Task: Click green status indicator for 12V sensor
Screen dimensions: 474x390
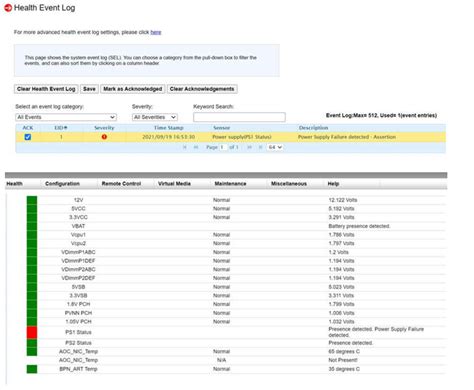Action: [32, 200]
